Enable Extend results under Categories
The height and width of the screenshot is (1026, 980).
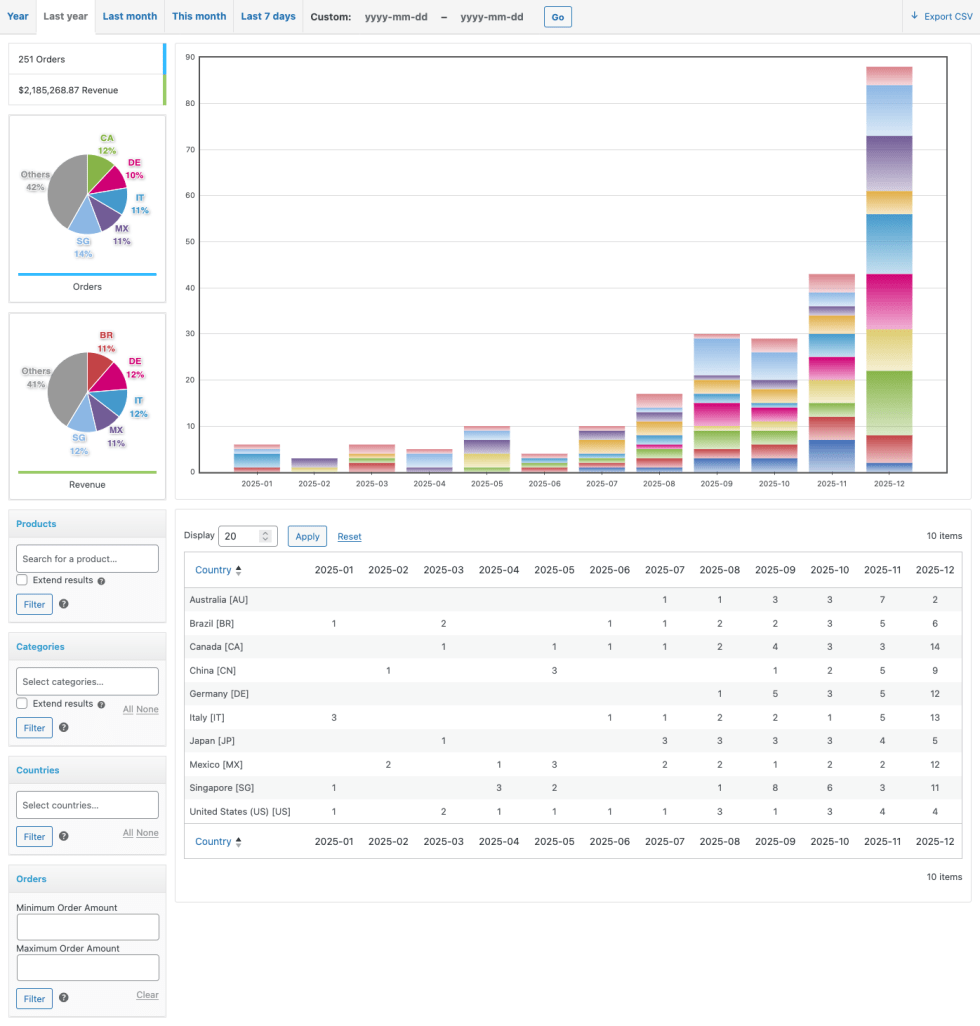23,703
